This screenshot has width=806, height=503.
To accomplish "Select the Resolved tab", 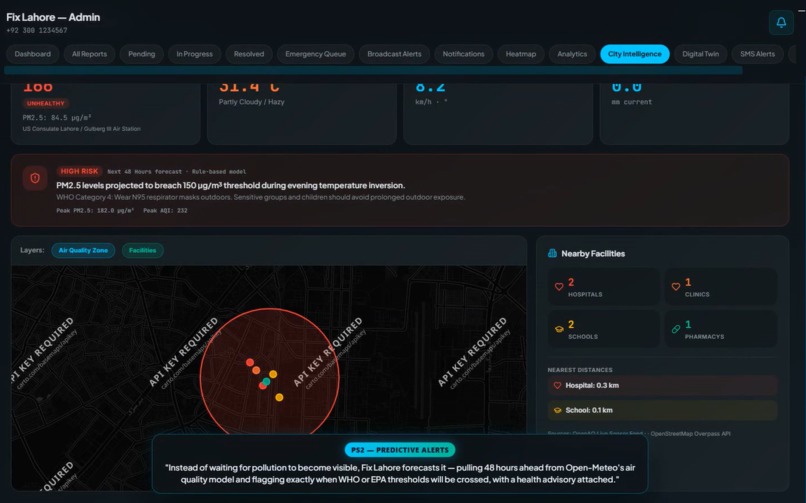I will pos(249,54).
